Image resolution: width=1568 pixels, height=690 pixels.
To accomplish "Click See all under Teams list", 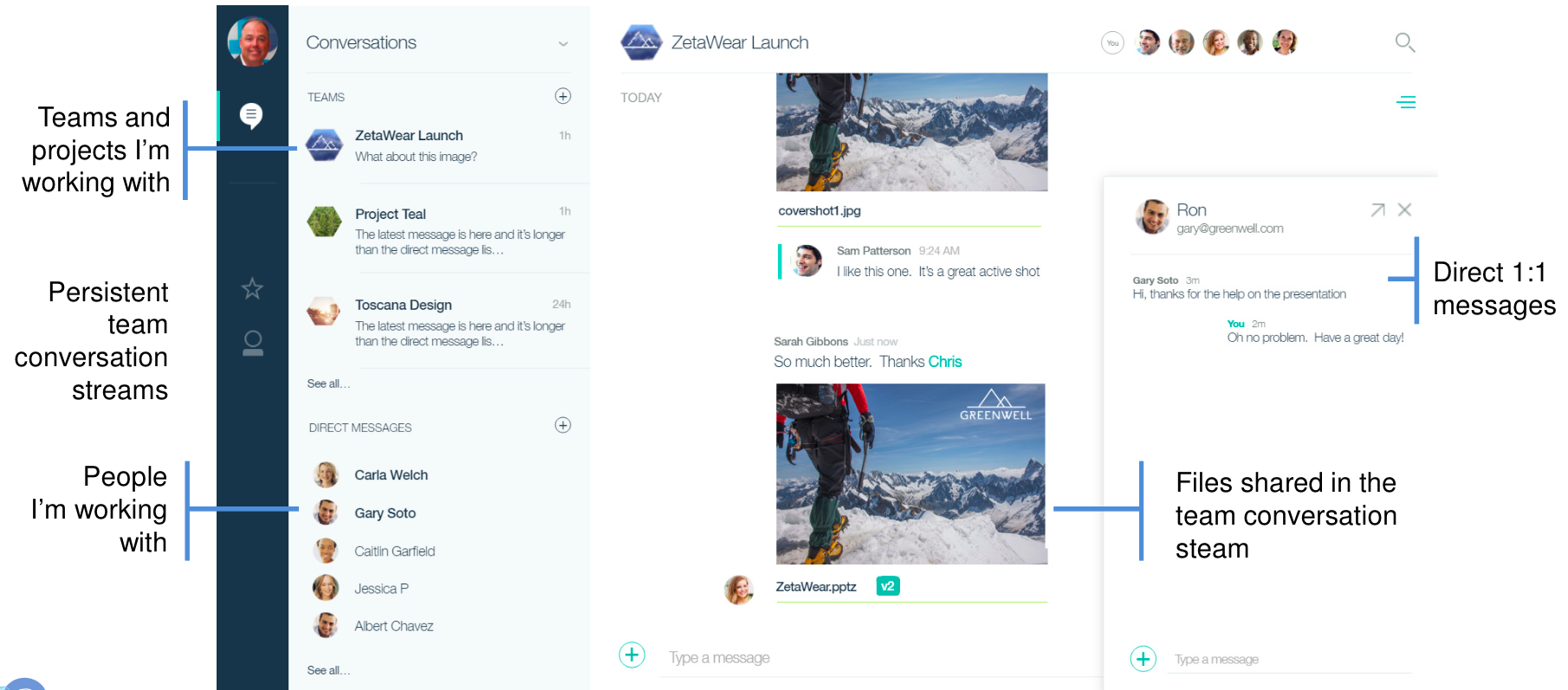I will point(328,384).
